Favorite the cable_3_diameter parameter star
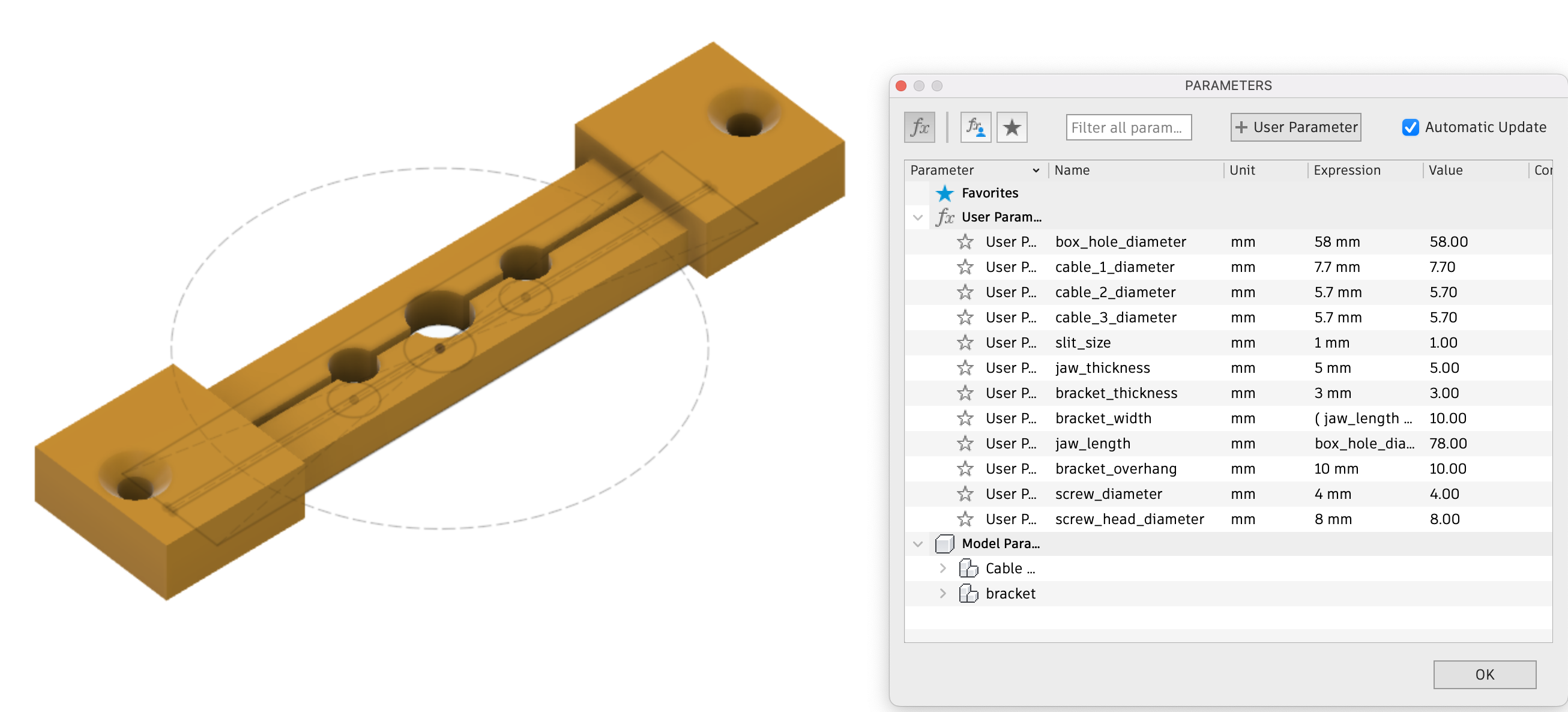Image resolution: width=1568 pixels, height=712 pixels. pyautogui.click(x=965, y=318)
